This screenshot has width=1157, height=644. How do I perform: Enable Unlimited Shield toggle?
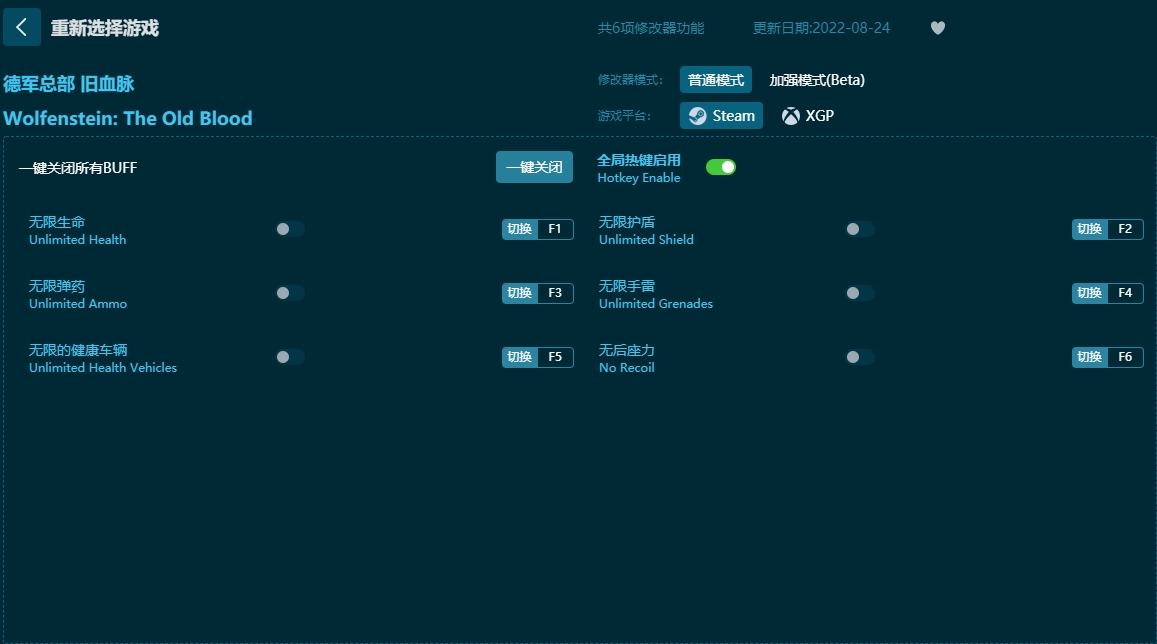pyautogui.click(x=859, y=229)
